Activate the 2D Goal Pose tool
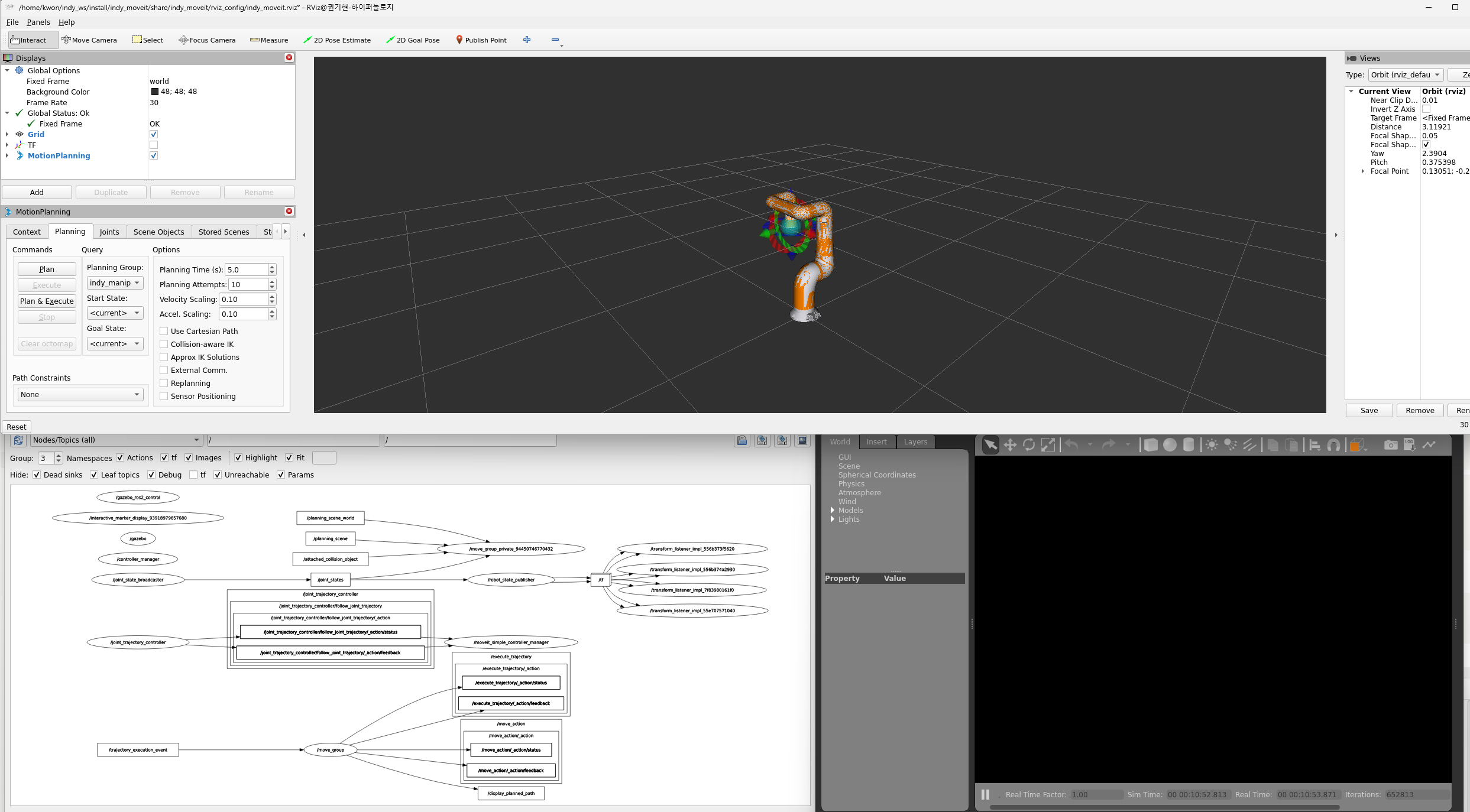The image size is (1470, 812). point(413,40)
